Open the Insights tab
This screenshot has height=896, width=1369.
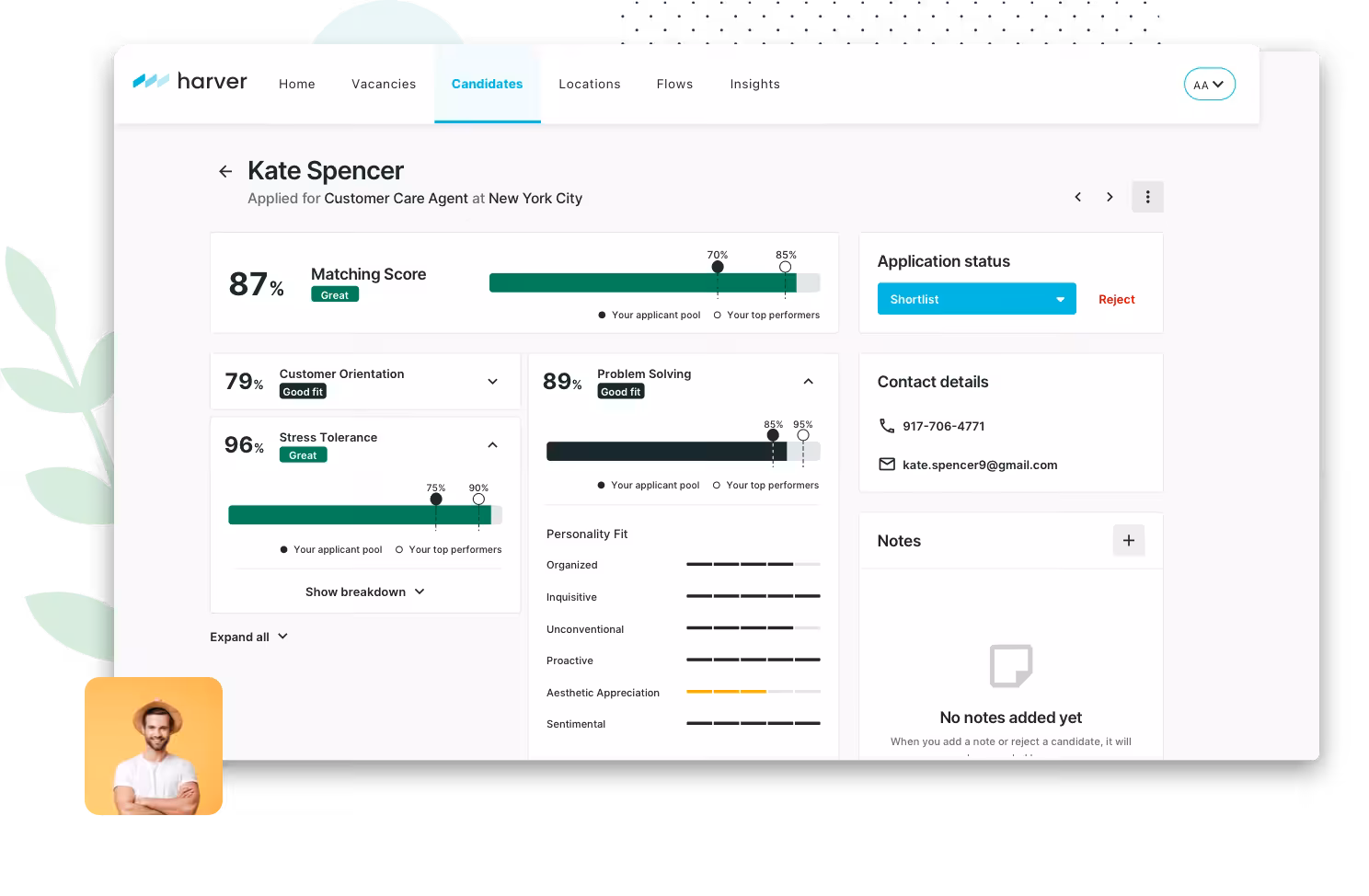(755, 84)
